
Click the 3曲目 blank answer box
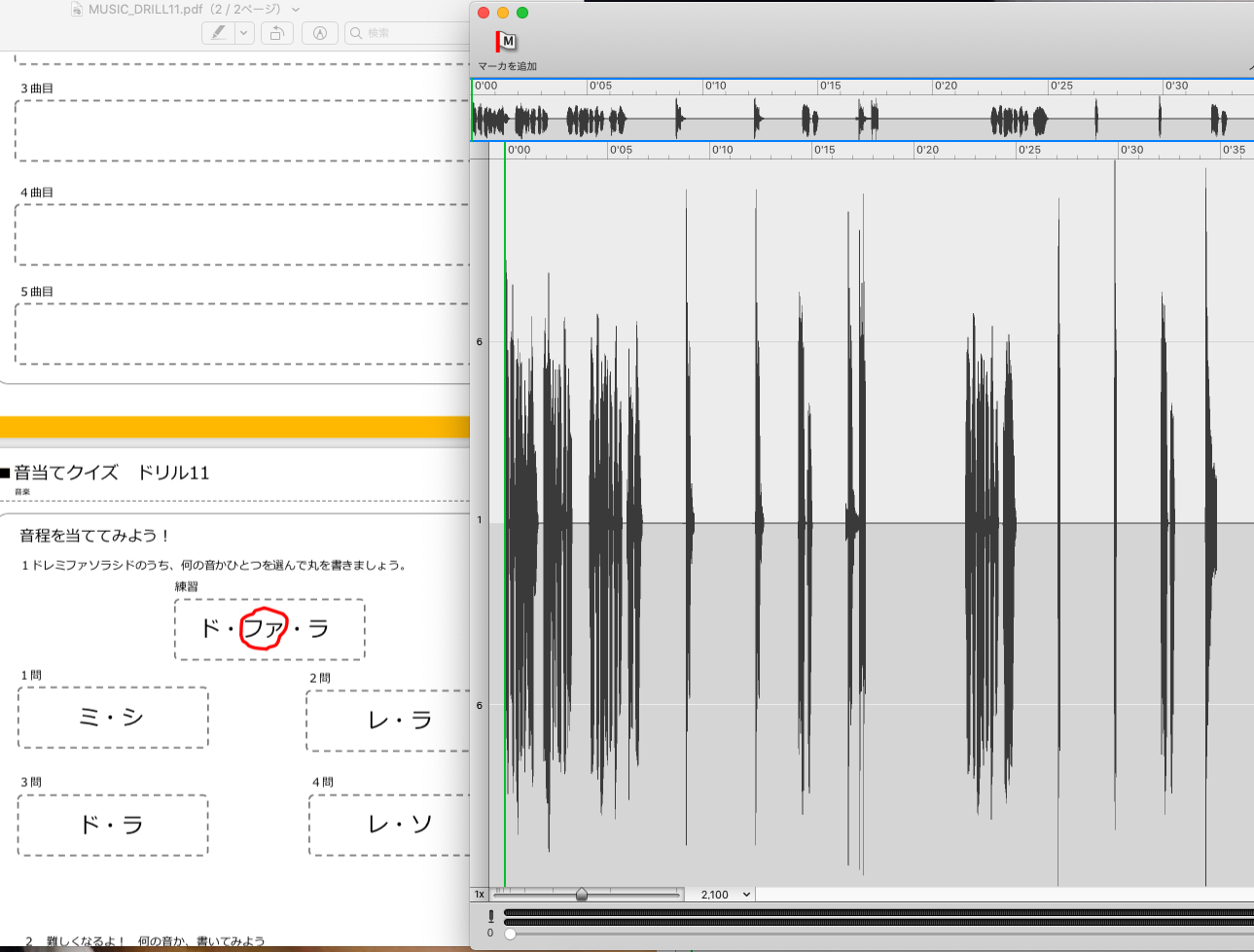coord(242,130)
